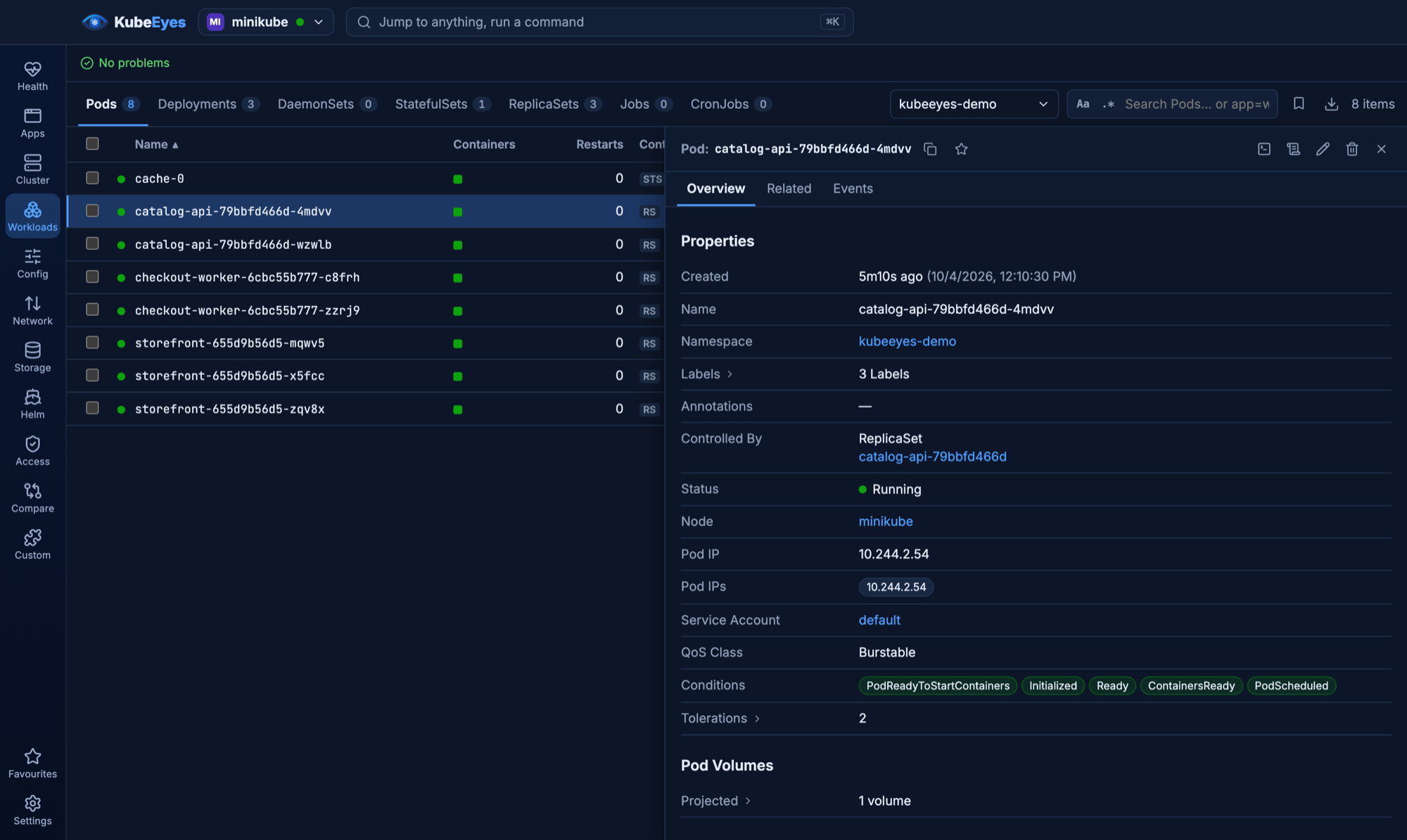
Task: Check the box for storefront-655d9b56d5-mqwv5
Action: [x=92, y=343]
